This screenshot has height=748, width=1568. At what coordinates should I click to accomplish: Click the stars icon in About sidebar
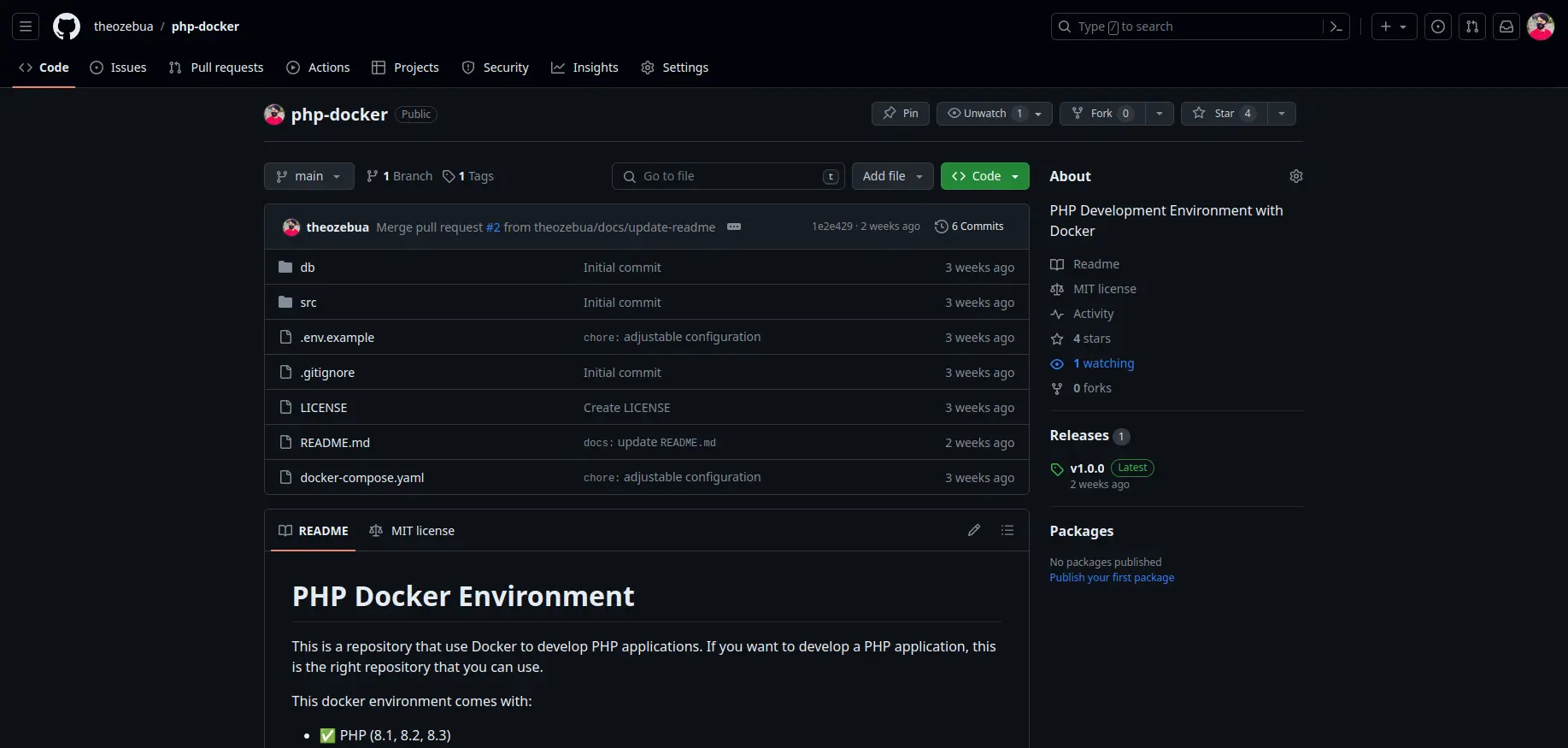point(1057,339)
